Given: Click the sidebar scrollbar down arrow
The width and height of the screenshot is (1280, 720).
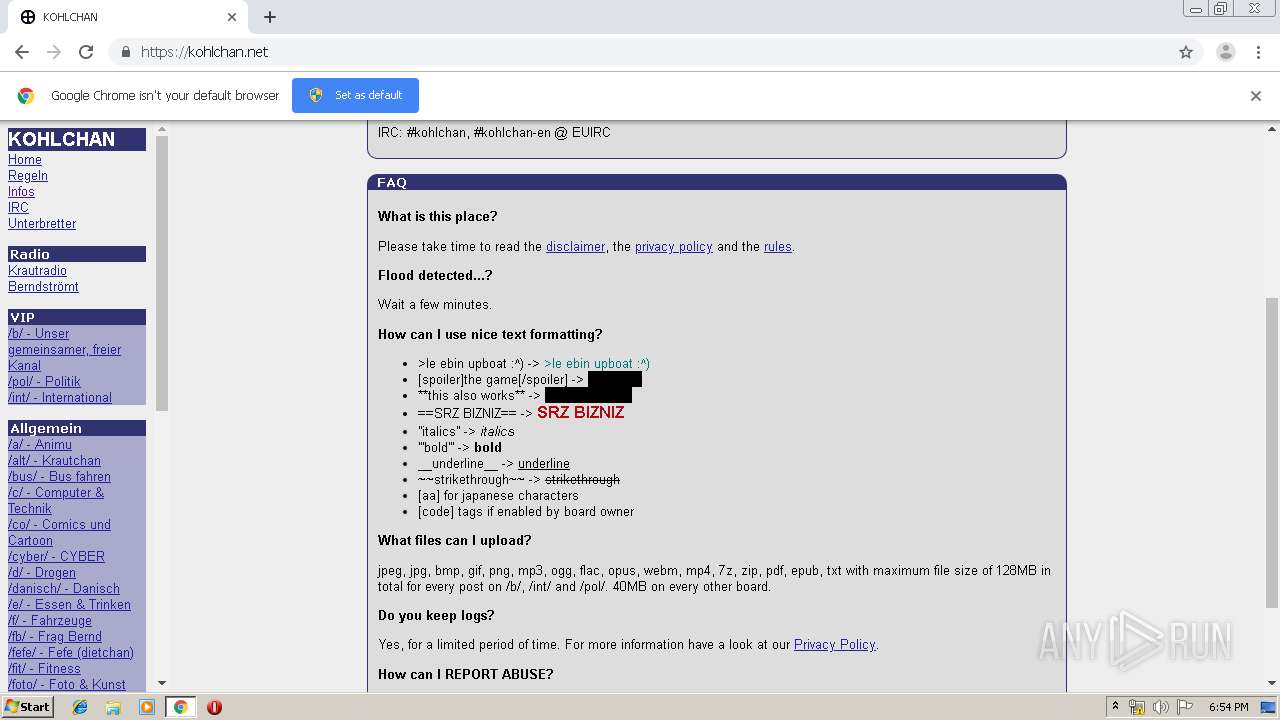Looking at the screenshot, I should 162,684.
